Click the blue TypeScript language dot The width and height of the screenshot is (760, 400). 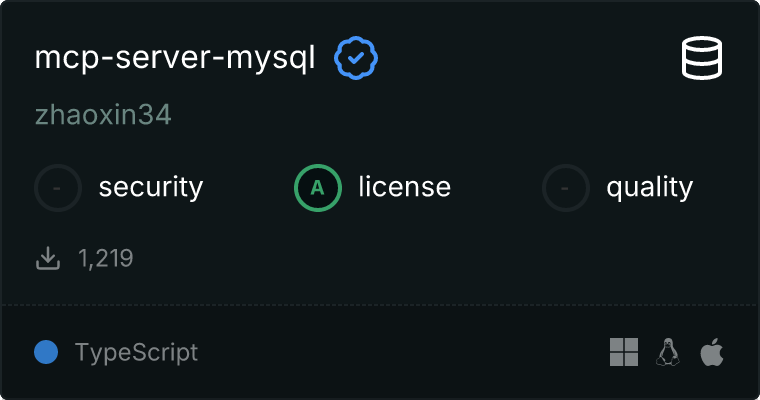(45, 352)
